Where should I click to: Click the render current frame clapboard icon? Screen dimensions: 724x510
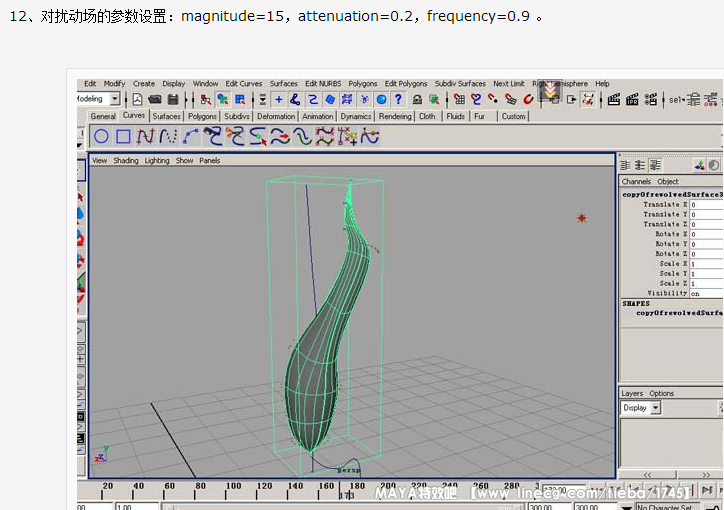tap(614, 100)
